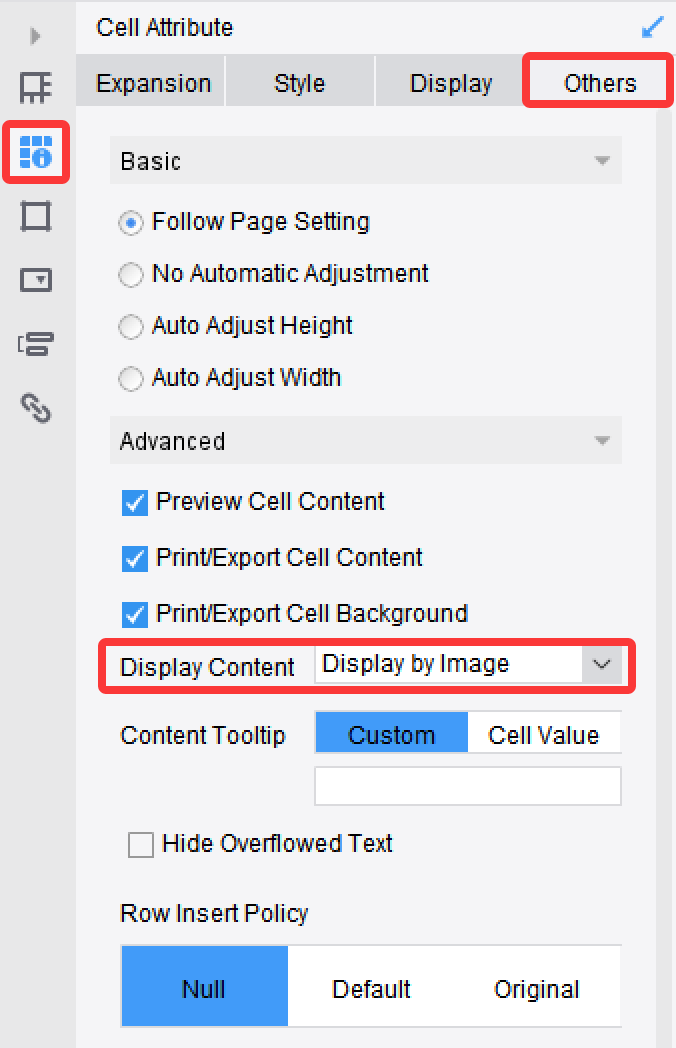Set Row Insert Policy to Default
Image resolution: width=676 pixels, height=1048 pixels.
(x=371, y=988)
